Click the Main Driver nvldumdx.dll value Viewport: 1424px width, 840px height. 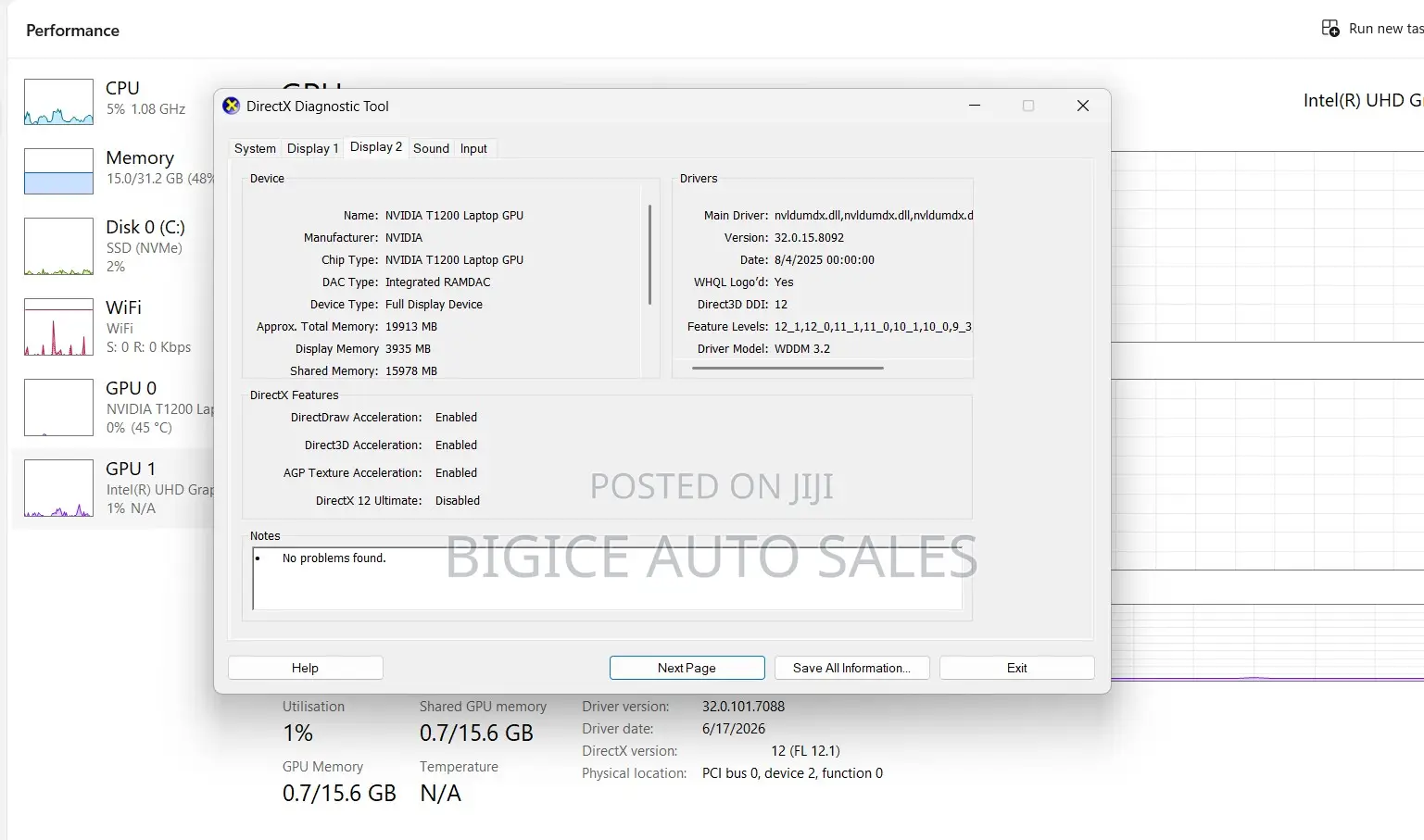click(874, 216)
